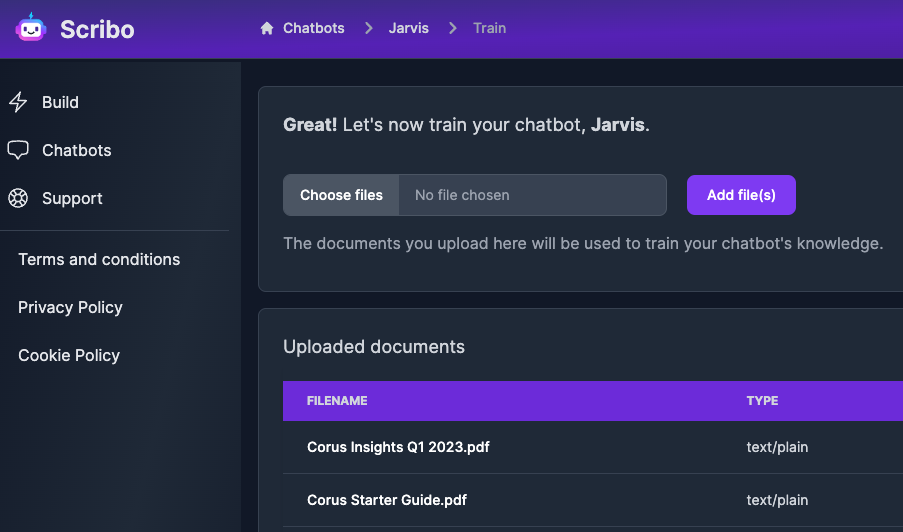This screenshot has width=903, height=532.
Task: Click the FILENAME column header
Action: click(337, 401)
